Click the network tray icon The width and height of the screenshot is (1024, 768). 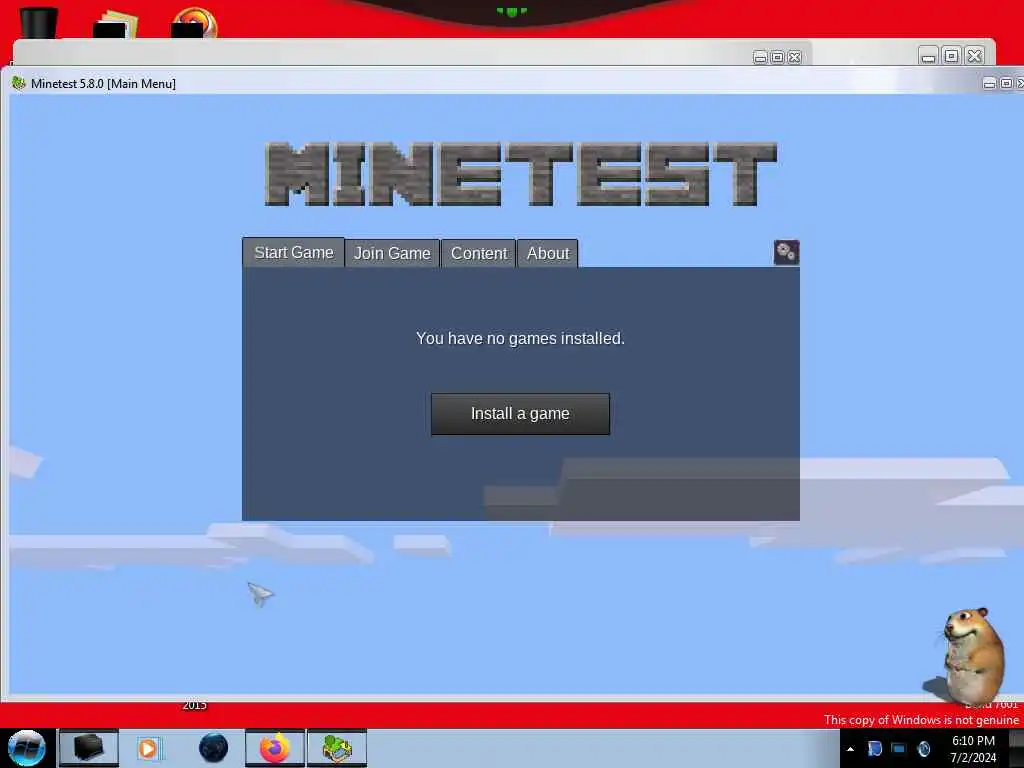tap(899, 748)
